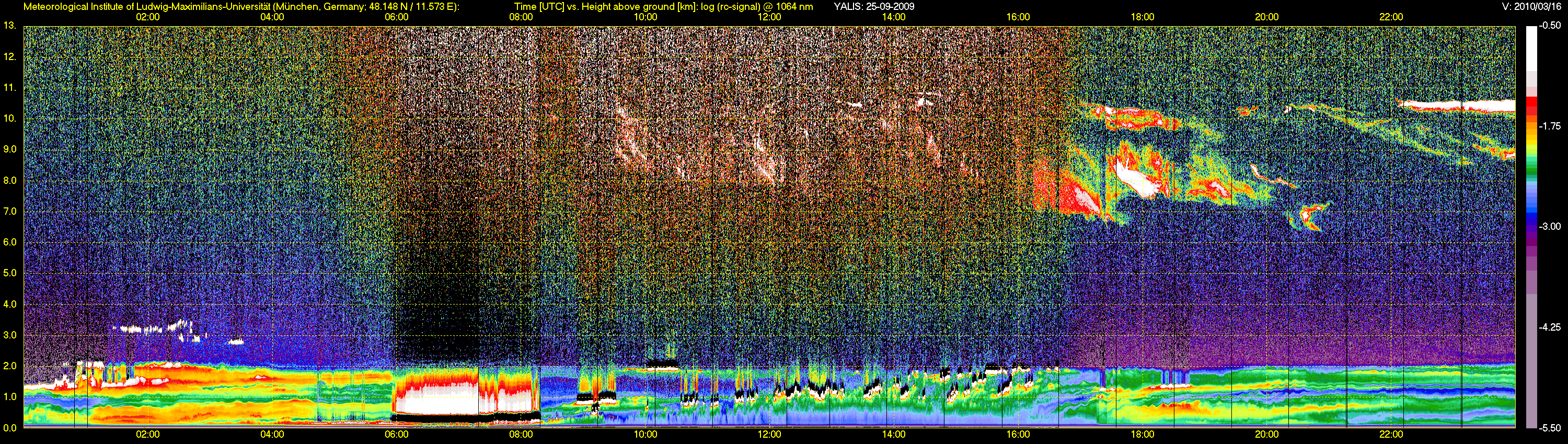Click the -3.00 color scale value
1568x444 pixels.
(x=1550, y=226)
